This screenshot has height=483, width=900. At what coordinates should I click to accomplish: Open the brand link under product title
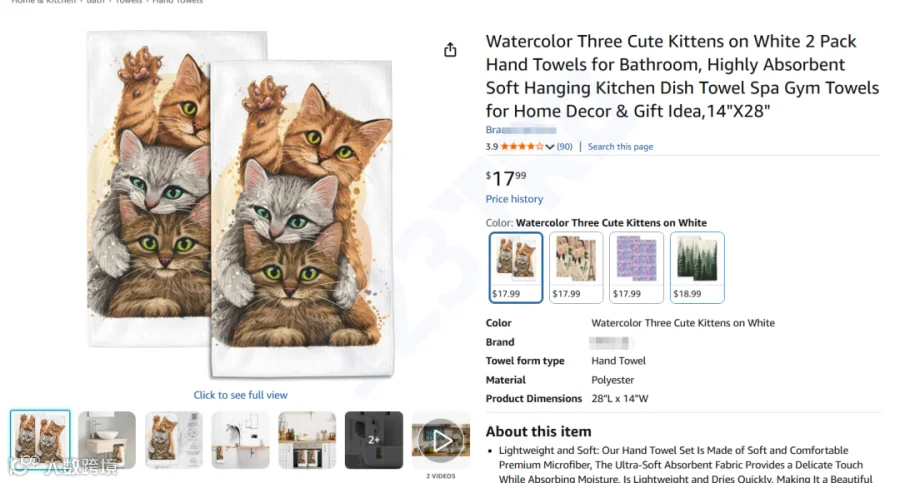tap(521, 130)
